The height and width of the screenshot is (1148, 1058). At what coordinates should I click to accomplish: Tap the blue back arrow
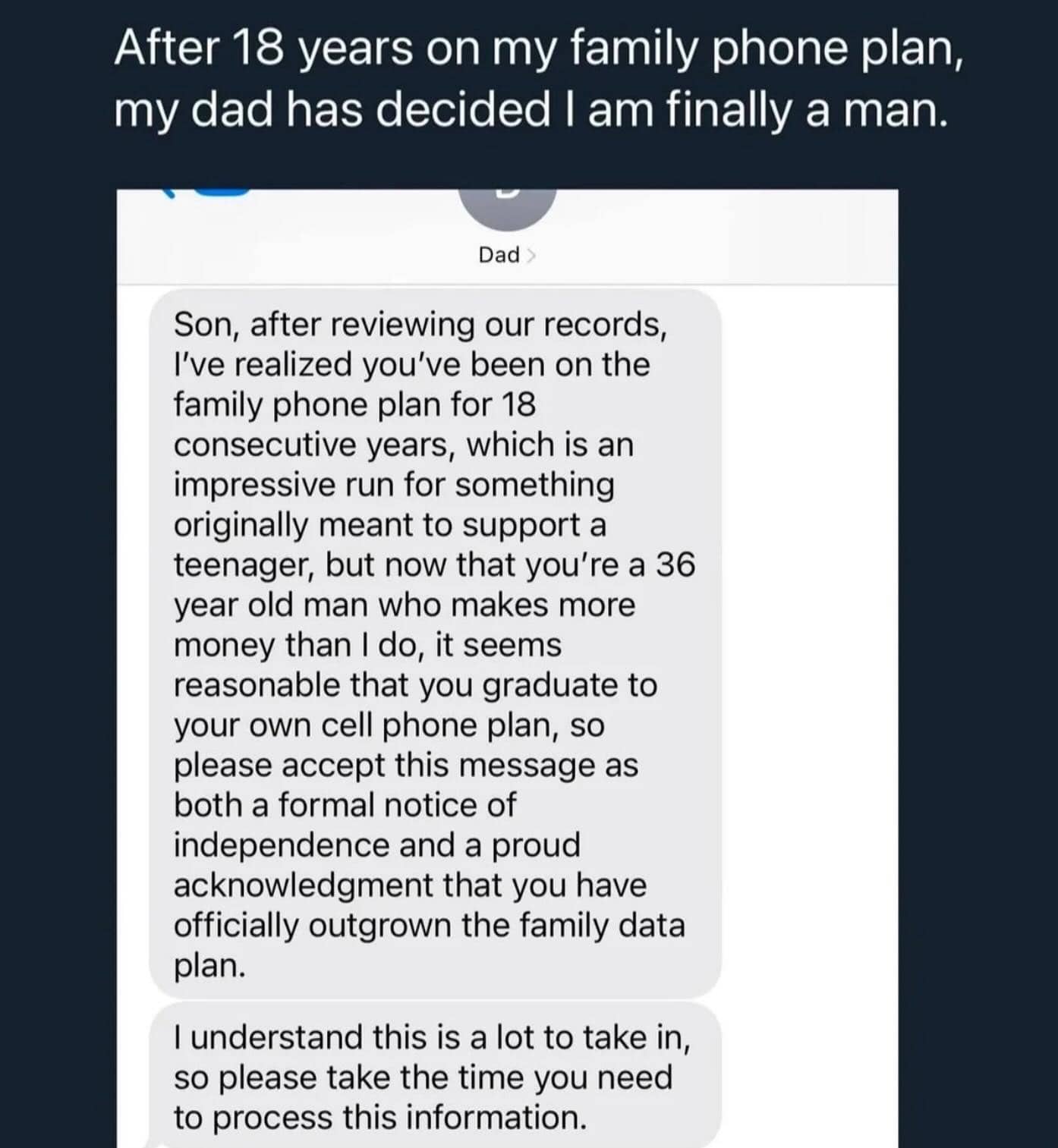(168, 193)
